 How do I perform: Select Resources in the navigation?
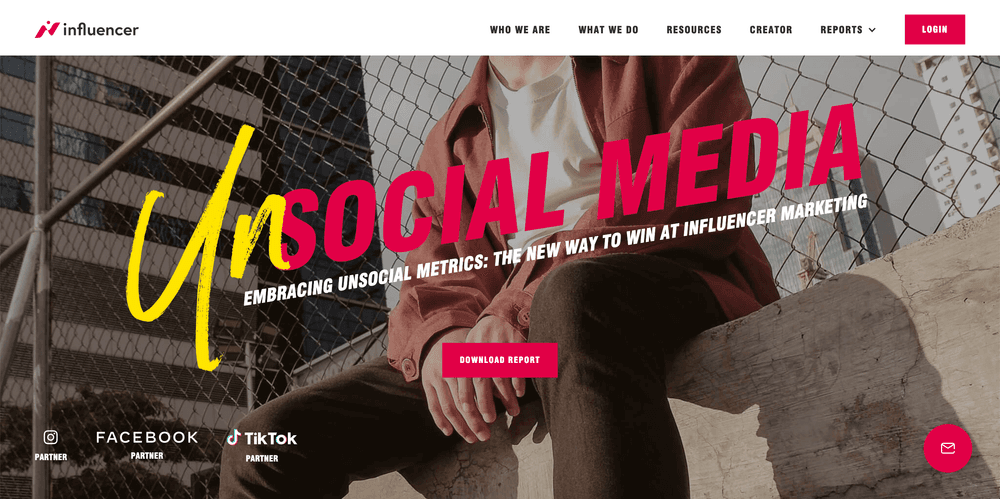(694, 30)
